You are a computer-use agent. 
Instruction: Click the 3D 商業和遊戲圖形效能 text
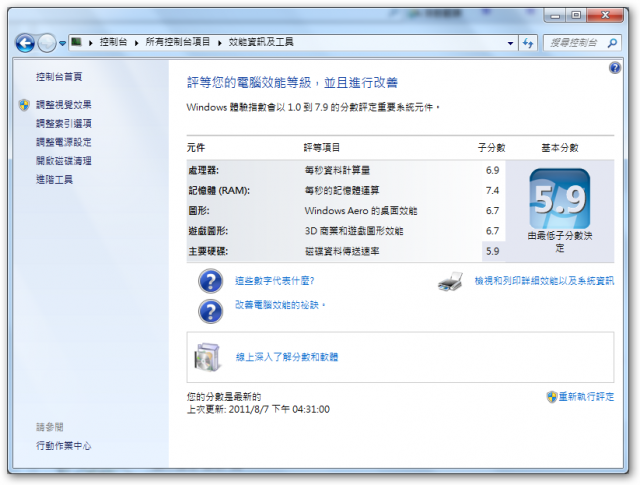tap(354, 231)
